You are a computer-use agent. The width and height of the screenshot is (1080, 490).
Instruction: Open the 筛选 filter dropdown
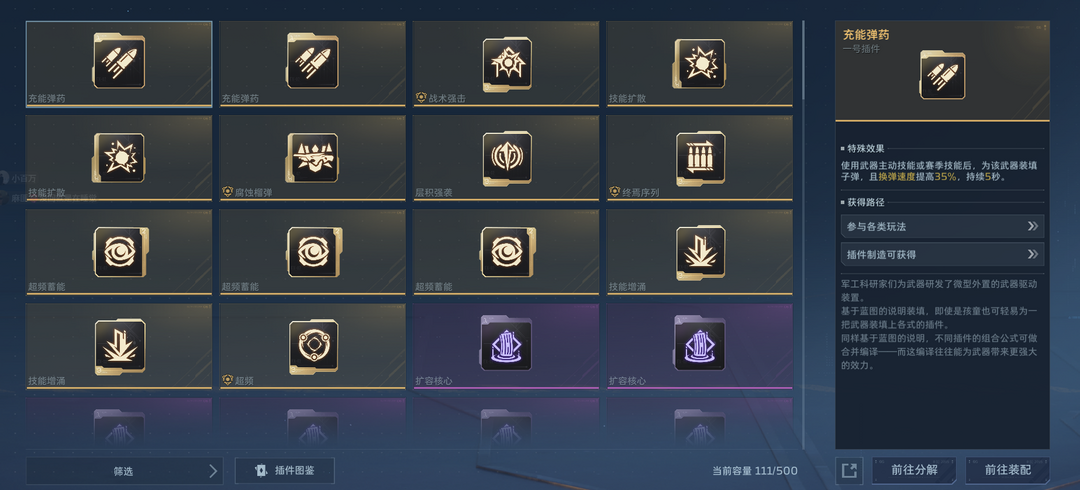tap(125, 471)
